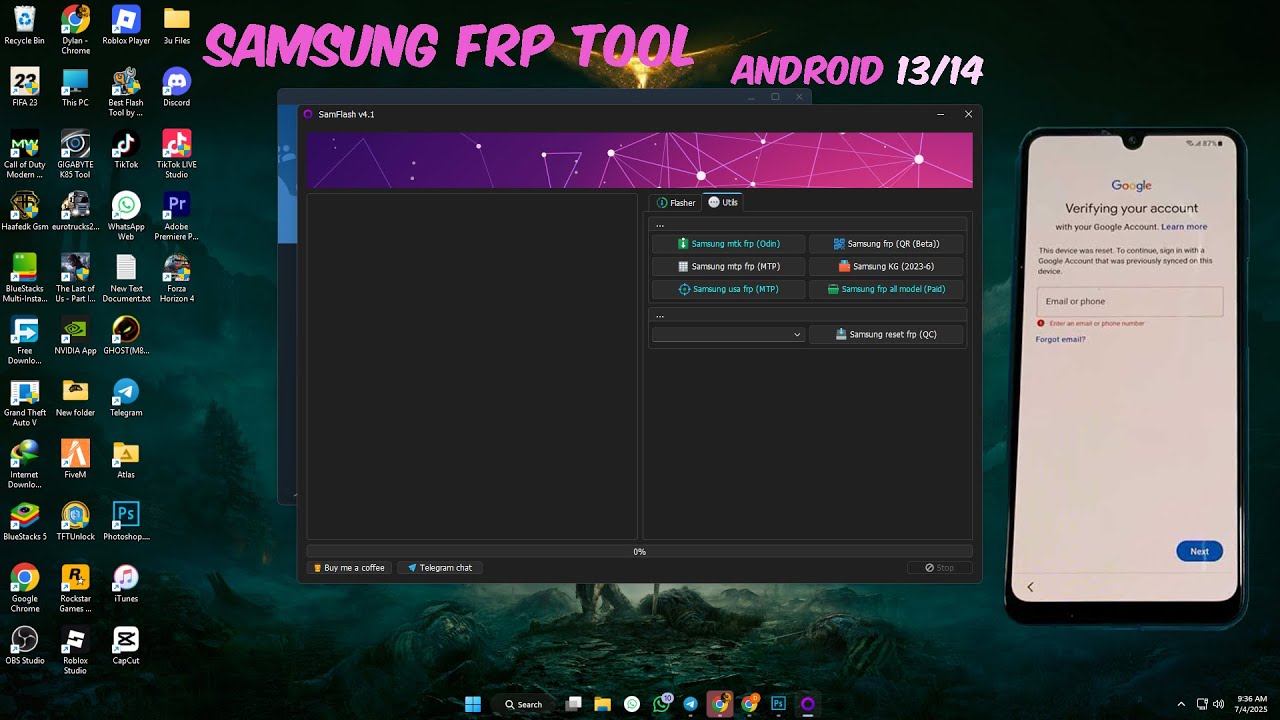Click the taskbar Search box
The image size is (1280, 720).
click(524, 704)
